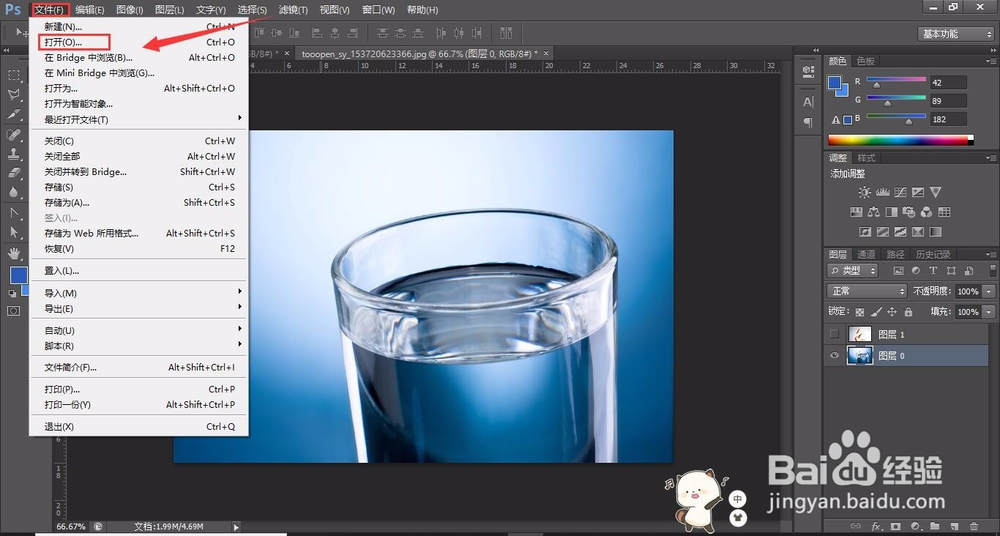The height and width of the screenshot is (536, 1000).
Task: Switch to the 样式 tab
Action: [x=866, y=158]
